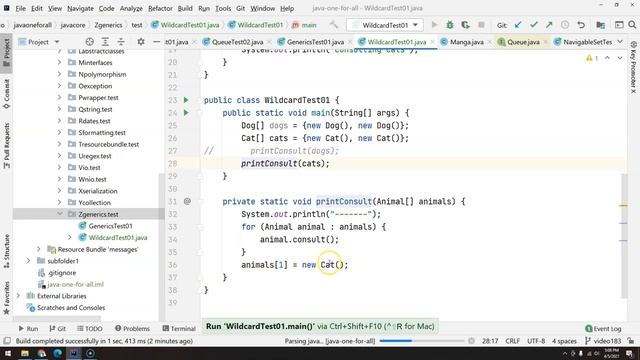Screen dimensions: 640x360
Task: Click the javacore breadcrumb
Action: 73,25
